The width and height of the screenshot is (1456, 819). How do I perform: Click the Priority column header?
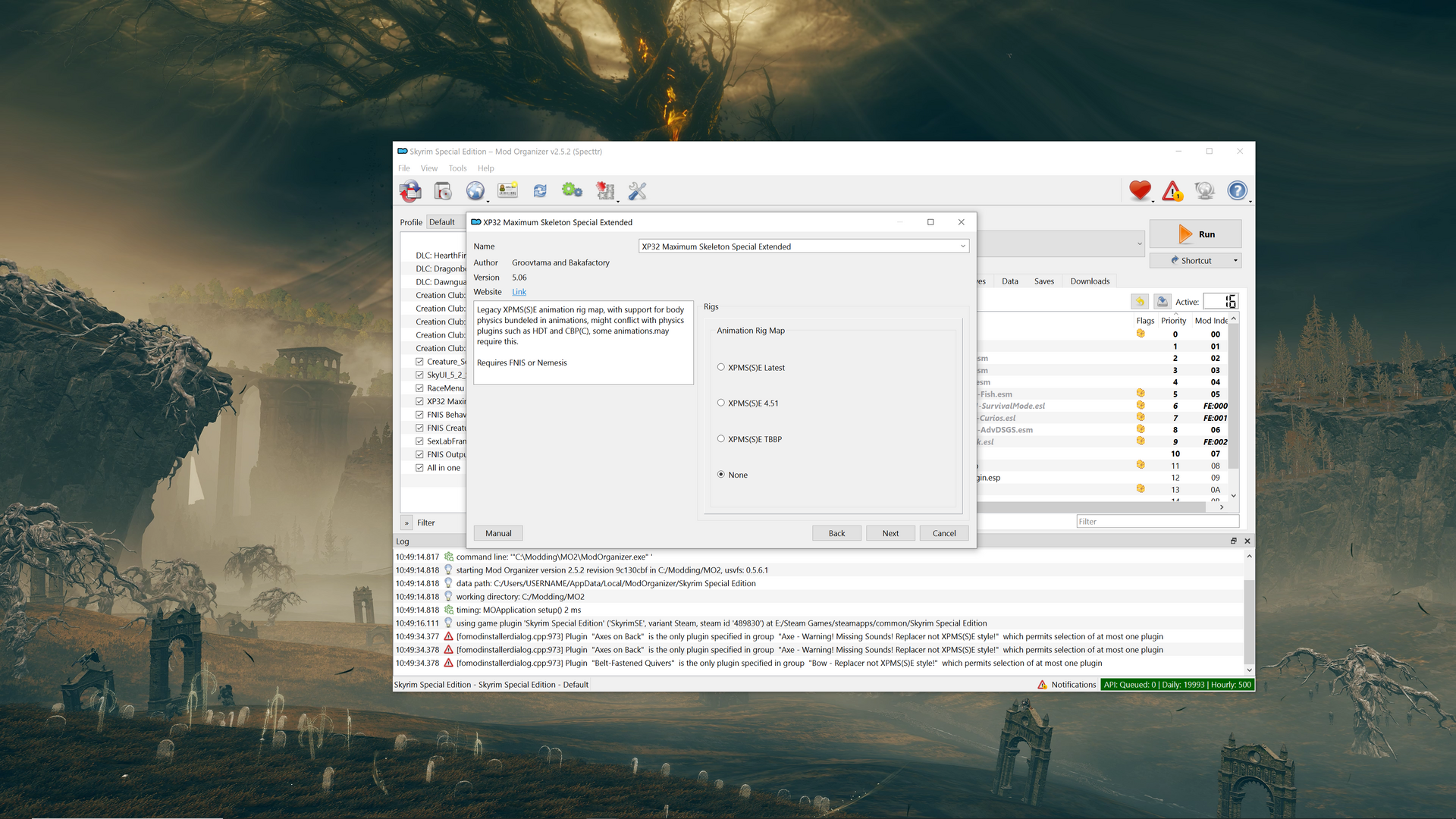[x=1173, y=320]
